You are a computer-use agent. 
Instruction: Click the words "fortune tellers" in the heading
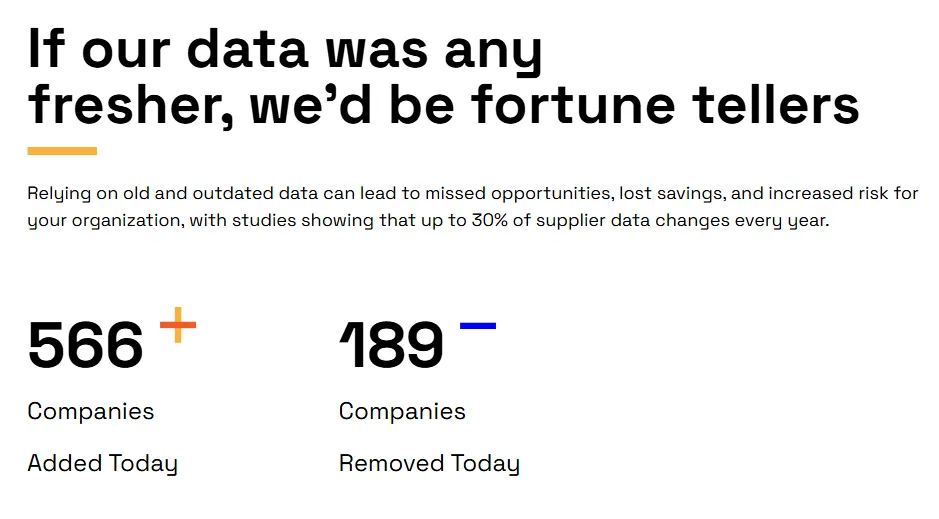pyautogui.click(x=665, y=105)
